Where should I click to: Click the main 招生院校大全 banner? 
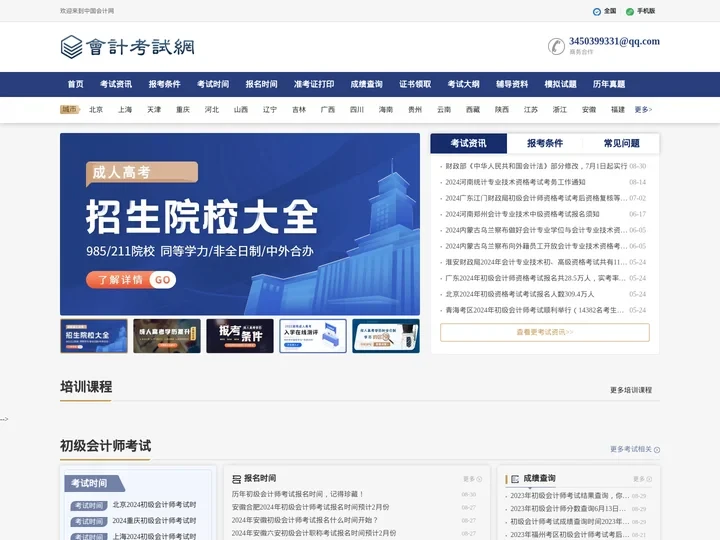coord(240,224)
